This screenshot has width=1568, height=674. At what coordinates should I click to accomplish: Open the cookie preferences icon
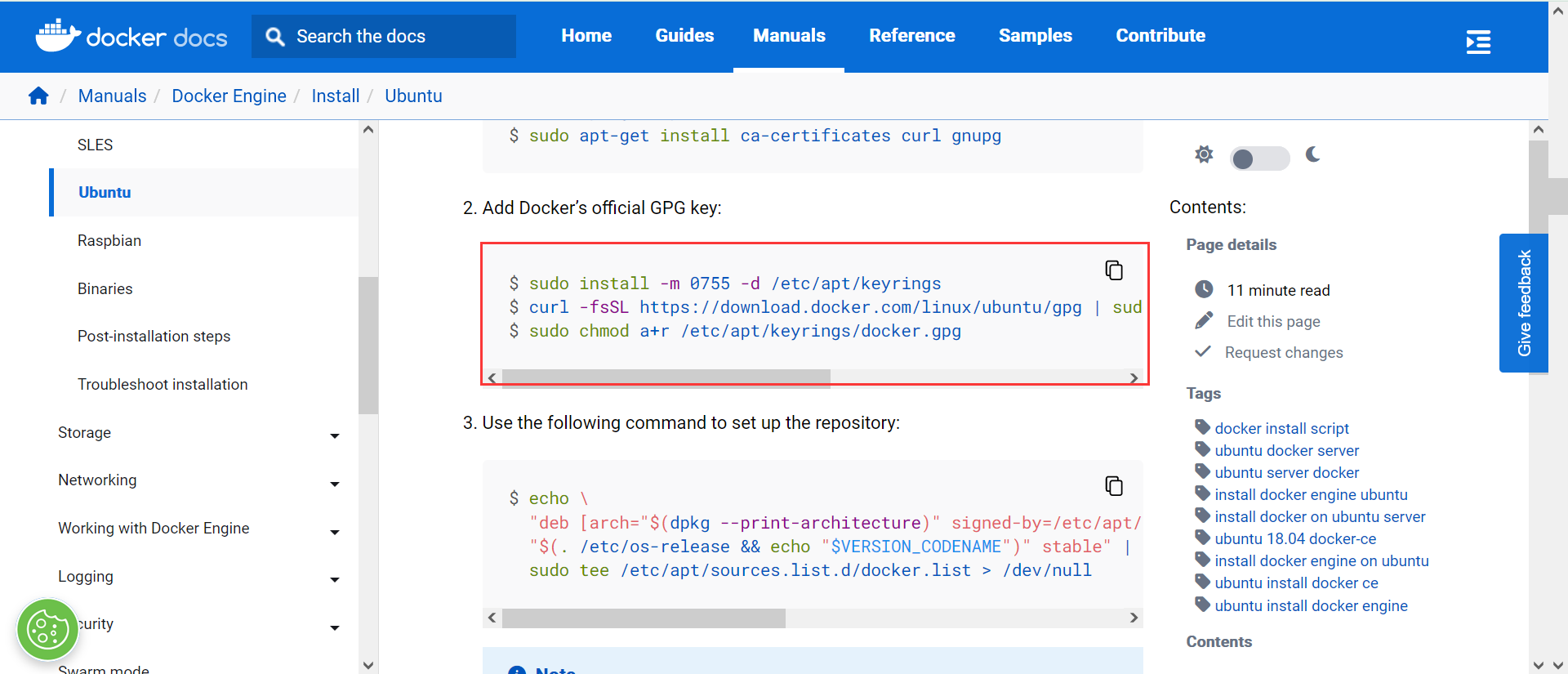click(x=47, y=630)
